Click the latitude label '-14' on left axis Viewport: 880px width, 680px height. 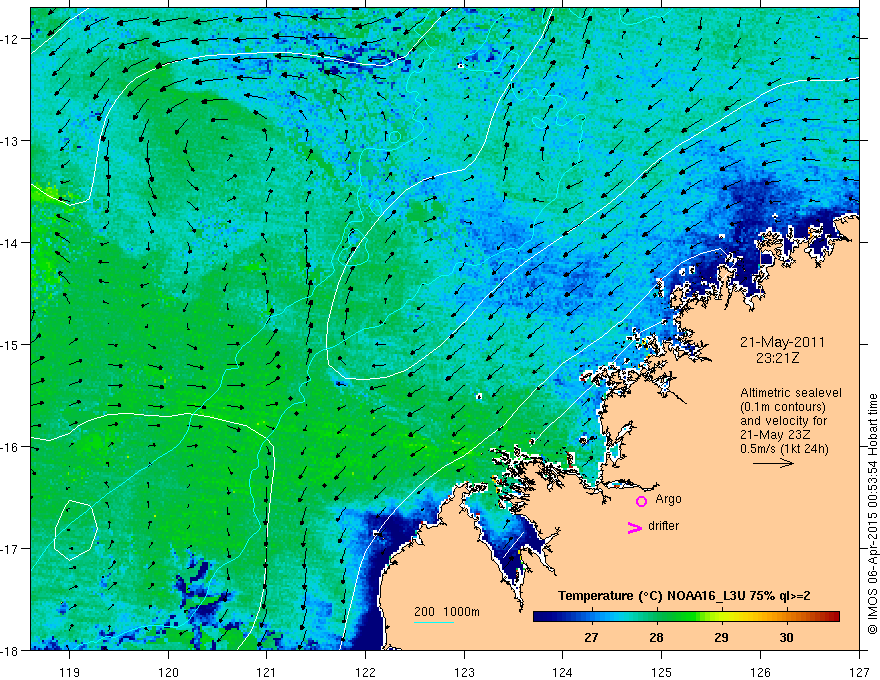11,243
